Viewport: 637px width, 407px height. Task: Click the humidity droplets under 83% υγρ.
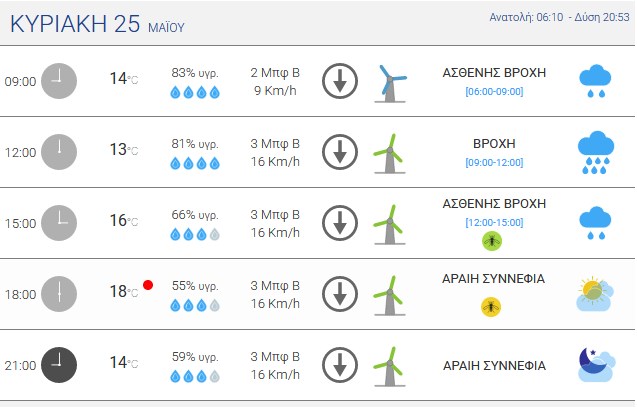tap(195, 93)
